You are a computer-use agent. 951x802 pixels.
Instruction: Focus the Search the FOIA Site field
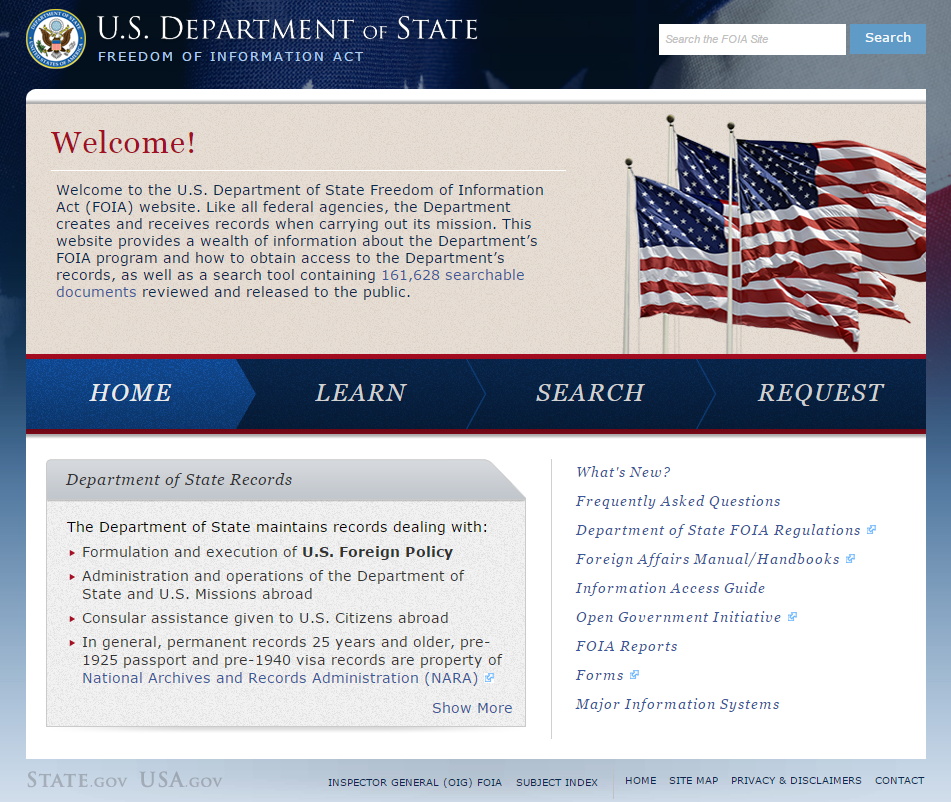point(751,39)
